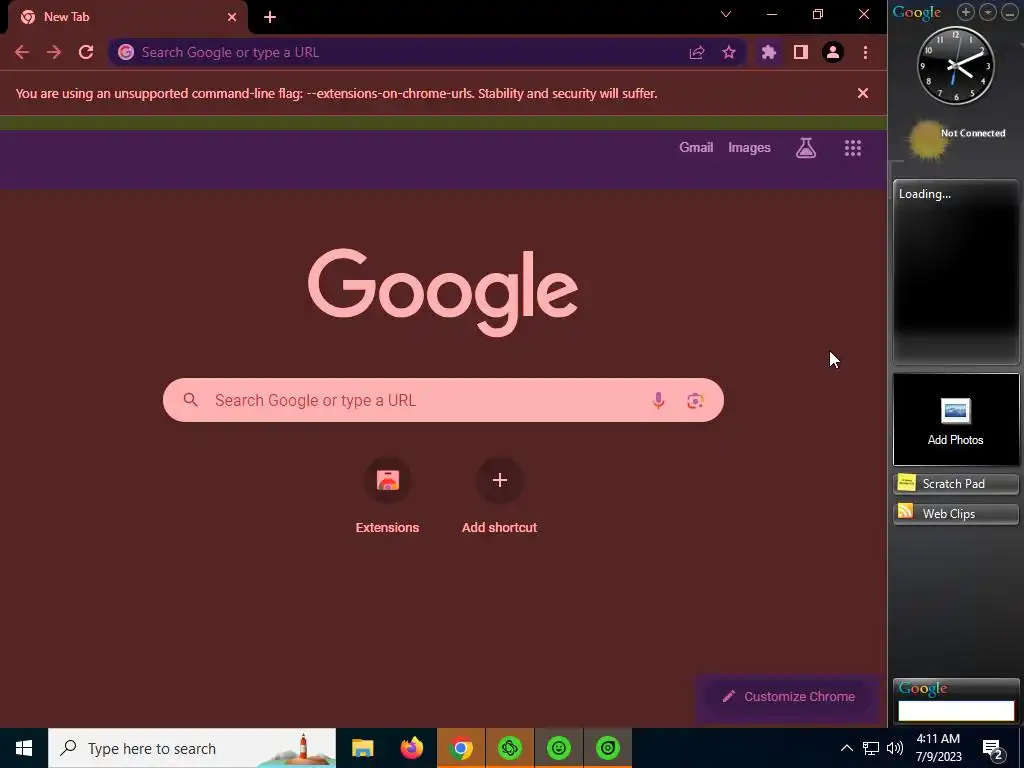The width and height of the screenshot is (1024, 768).
Task: Click the Loading... gadget panel
Action: (956, 272)
